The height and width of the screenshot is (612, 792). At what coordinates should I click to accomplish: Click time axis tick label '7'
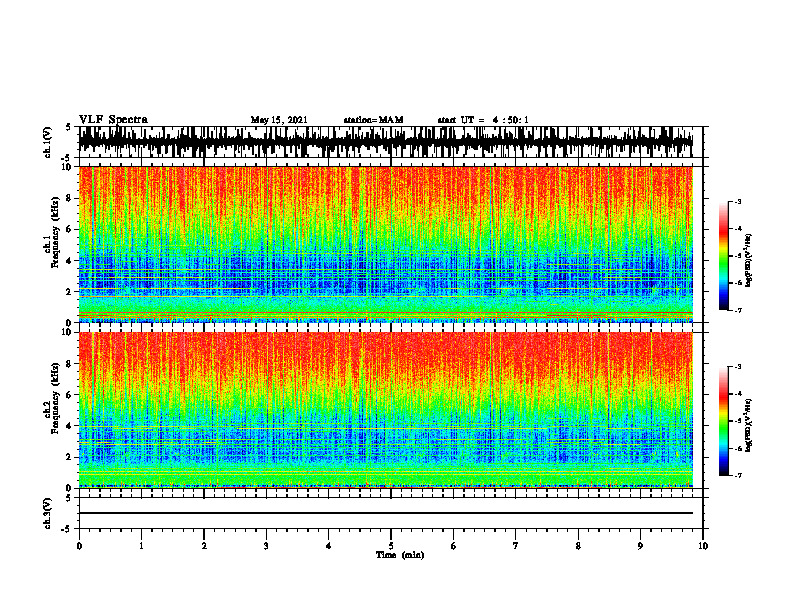[516, 546]
